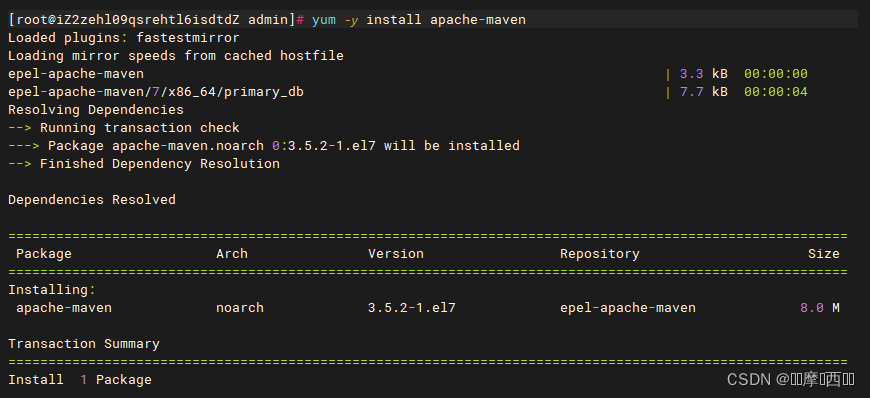The width and height of the screenshot is (870, 398).
Task: Click 'Loading mirror speeds from cached hostfile' line
Action: click(176, 56)
